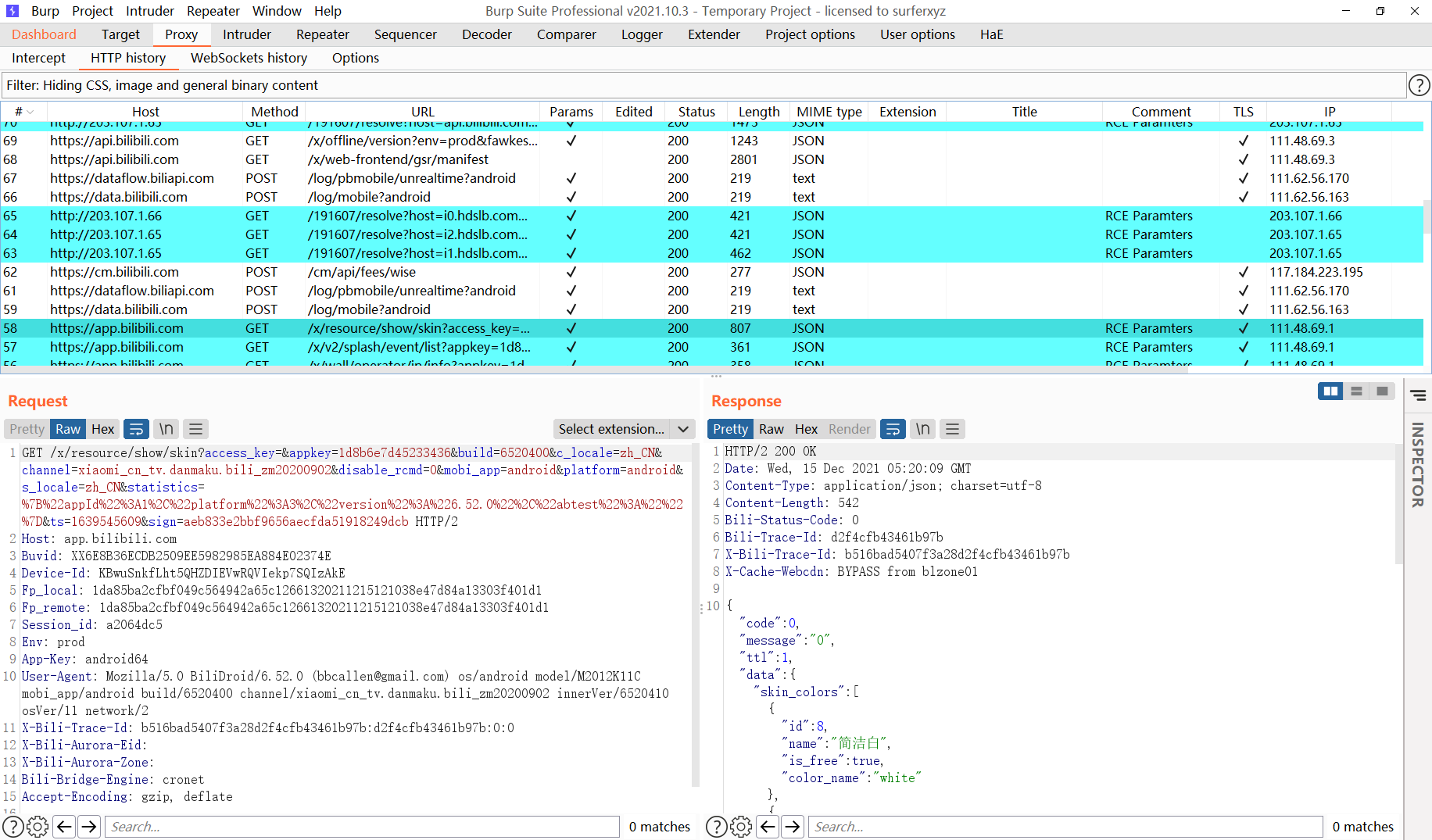This screenshot has width=1432, height=840.
Task: Sort history by the # column arrow
Action: [x=30, y=112]
